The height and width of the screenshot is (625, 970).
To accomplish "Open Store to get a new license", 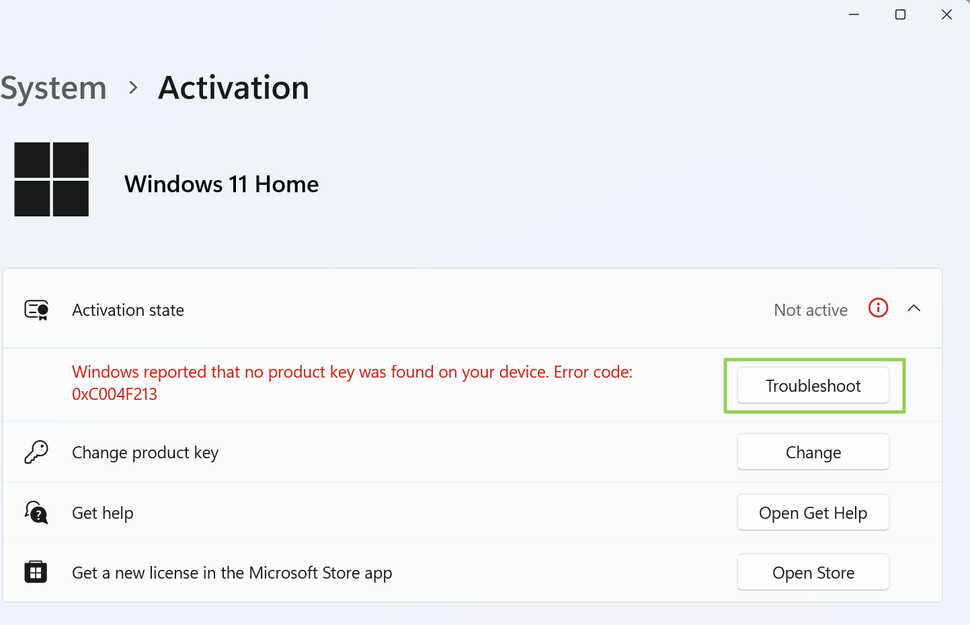I will coord(813,572).
